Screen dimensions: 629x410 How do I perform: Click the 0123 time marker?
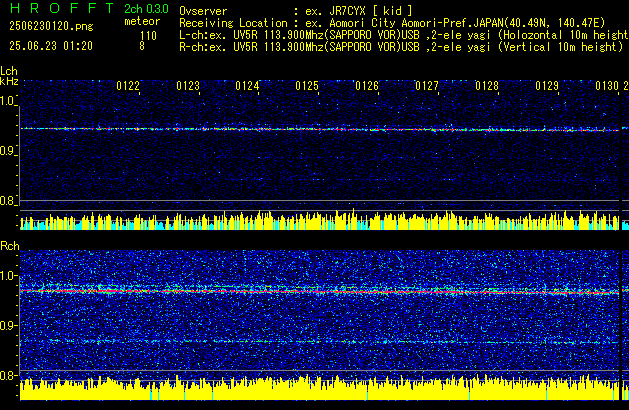pos(188,86)
